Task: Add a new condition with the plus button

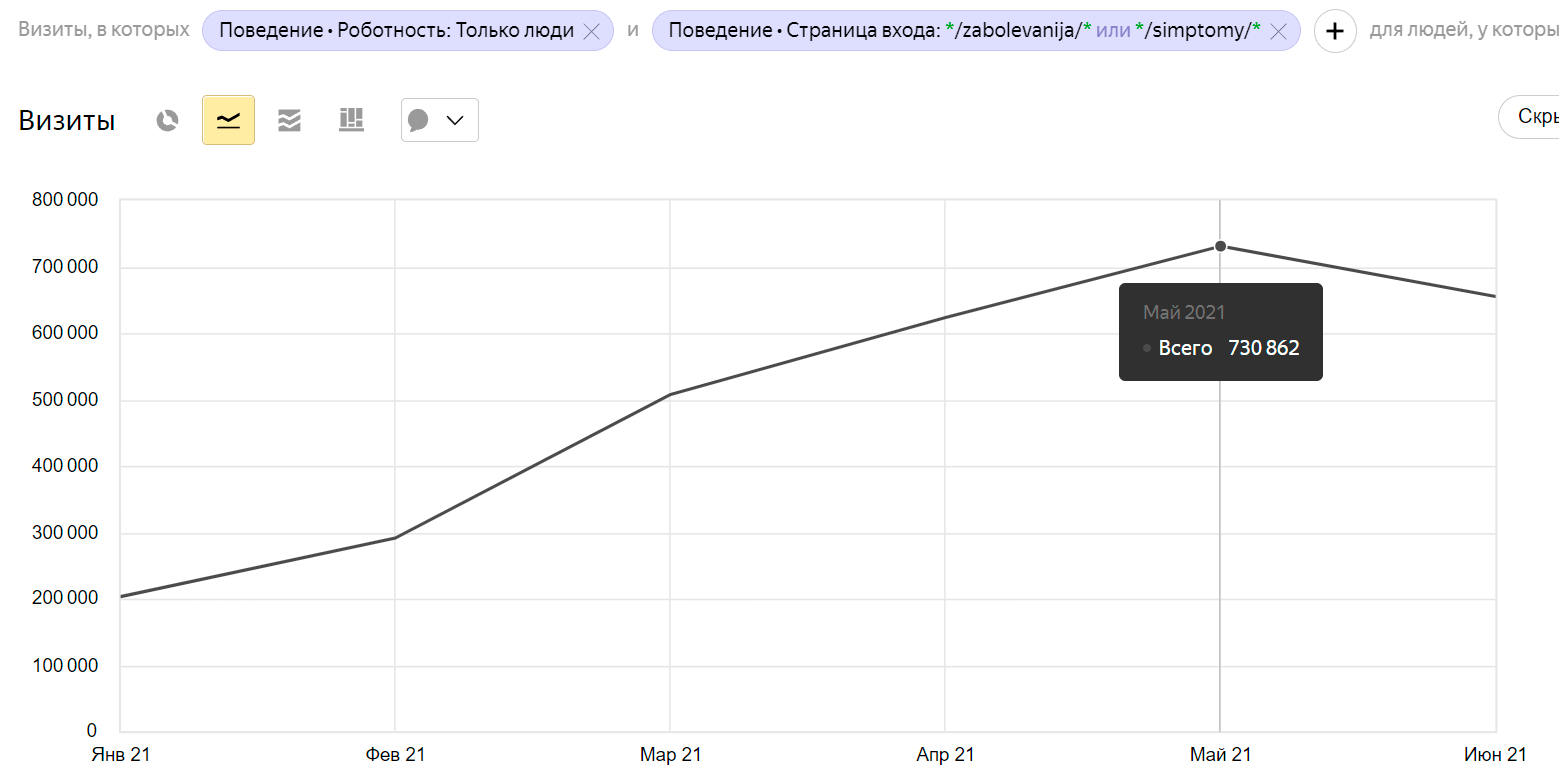Action: point(1334,31)
